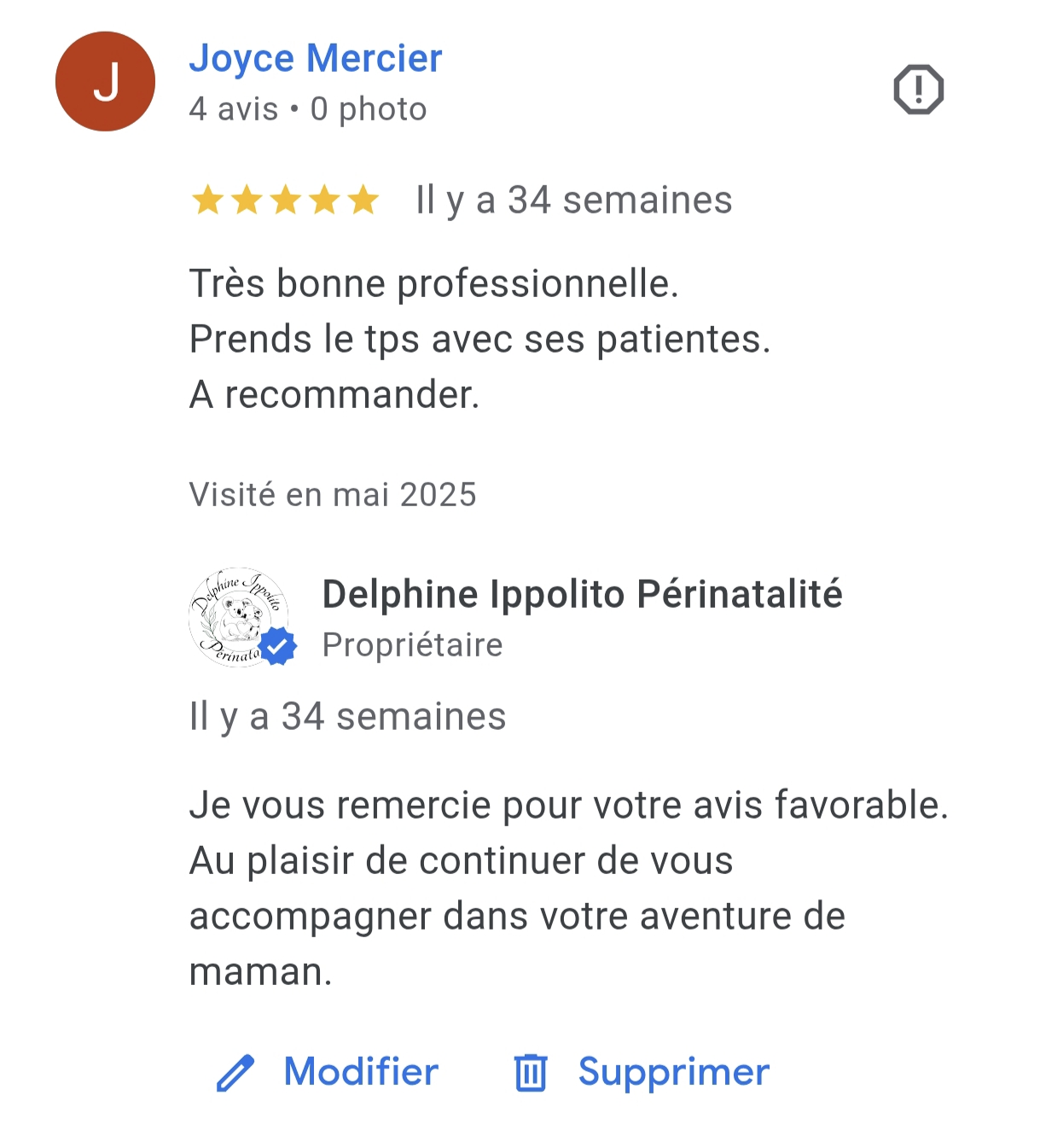Viewport: 1040px width, 1148px height.
Task: Click the owner reply's "Il y a 34 semaines" timestamp
Action: 347,717
